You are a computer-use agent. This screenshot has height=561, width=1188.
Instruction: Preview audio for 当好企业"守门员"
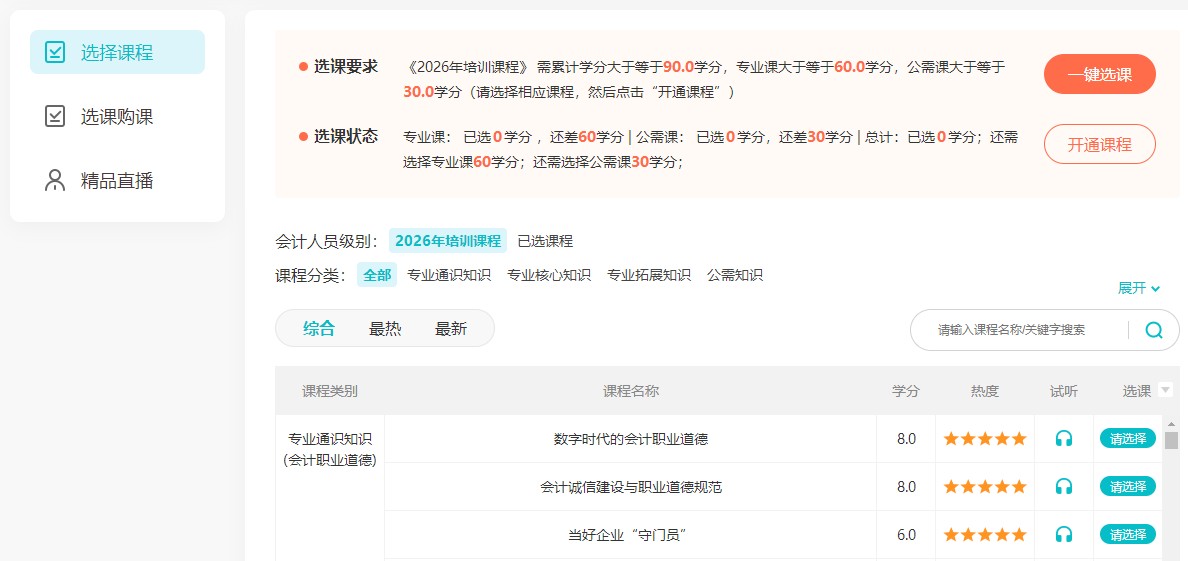1064,534
